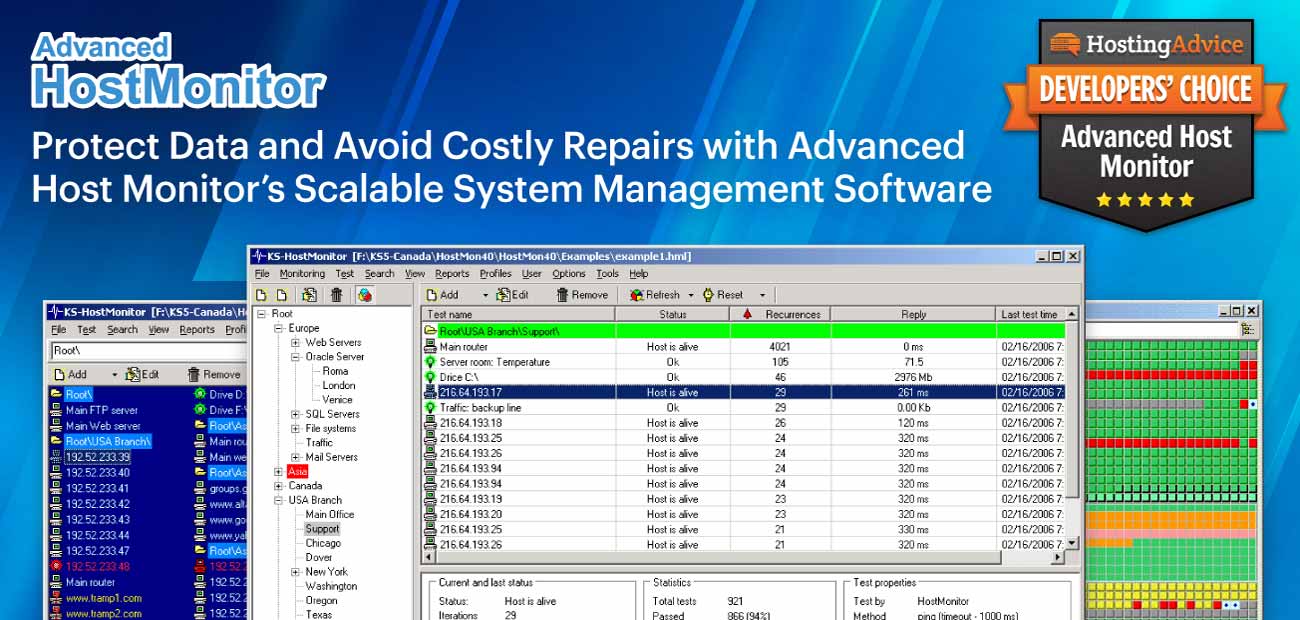Viewport: 1300px width, 620px height.
Task: Select the Washington folder in tree
Action: [331, 586]
